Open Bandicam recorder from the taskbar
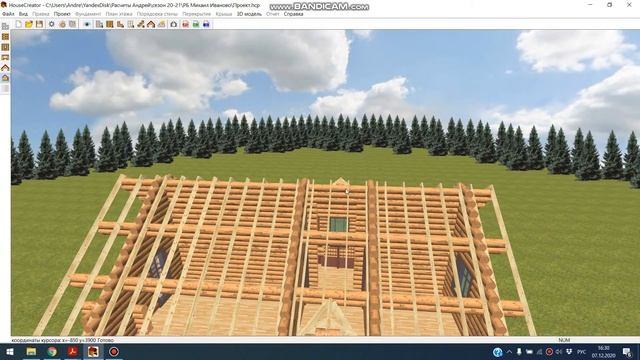The height and width of the screenshot is (360, 640). [114, 351]
